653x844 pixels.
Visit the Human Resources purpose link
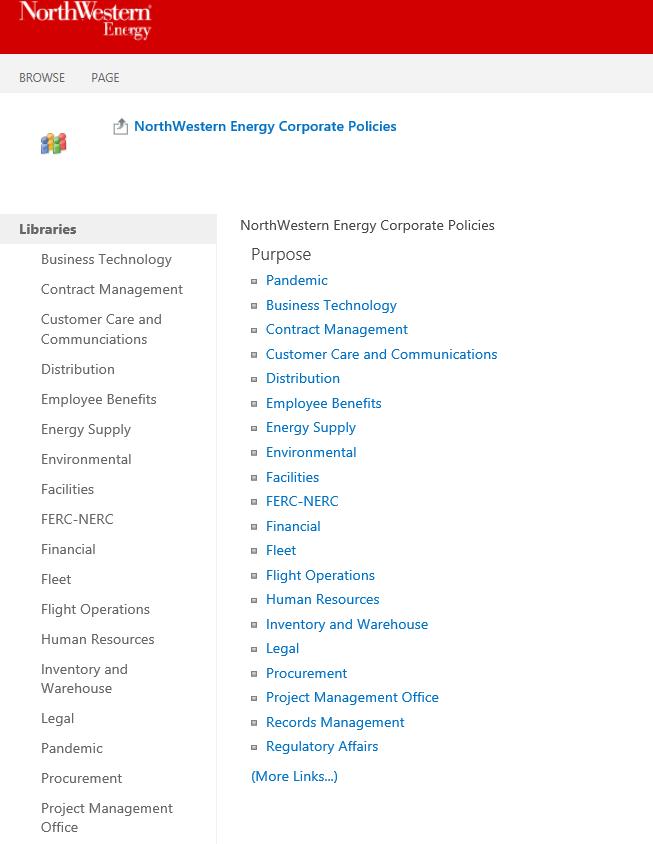click(x=323, y=599)
